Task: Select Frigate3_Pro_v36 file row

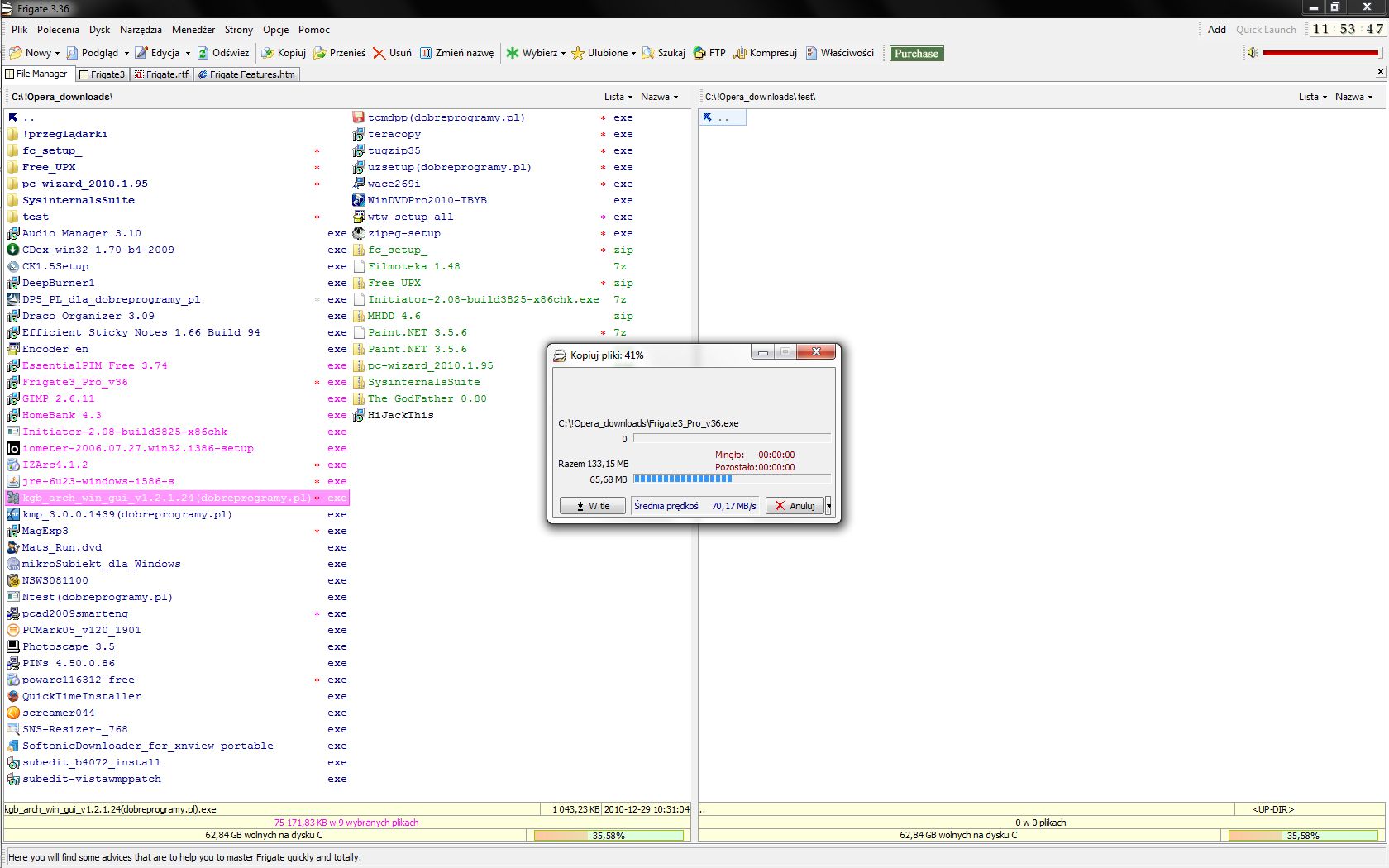Action: coord(177,382)
